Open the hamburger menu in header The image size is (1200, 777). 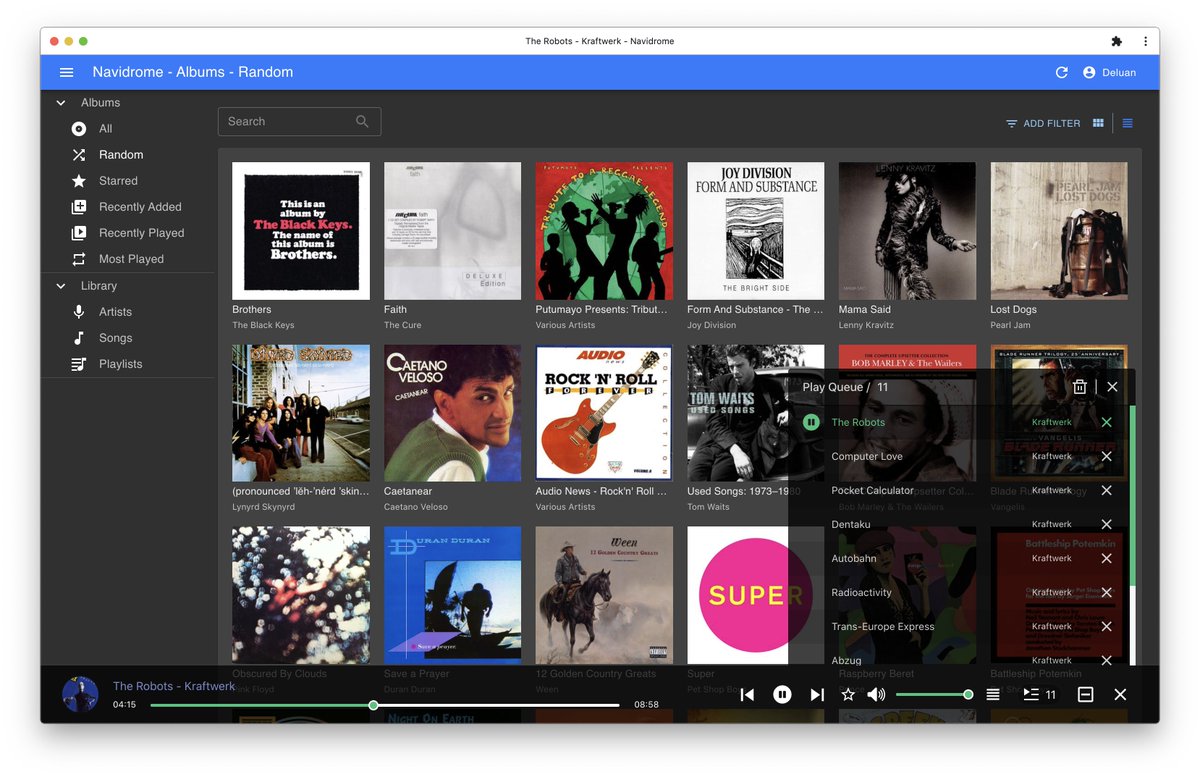67,72
